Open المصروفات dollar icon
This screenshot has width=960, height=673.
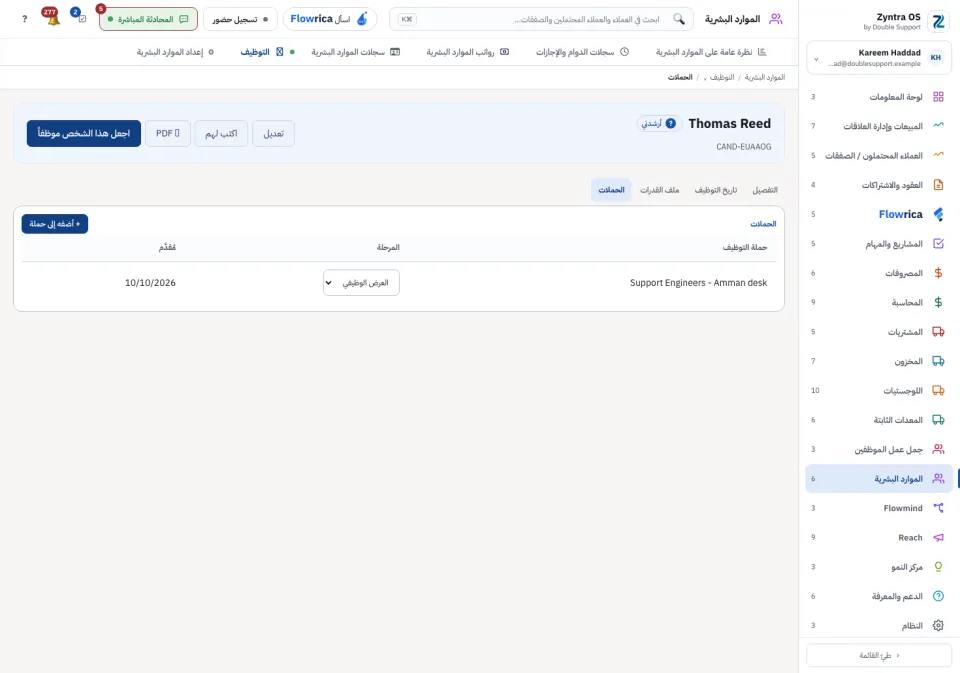click(x=938, y=273)
